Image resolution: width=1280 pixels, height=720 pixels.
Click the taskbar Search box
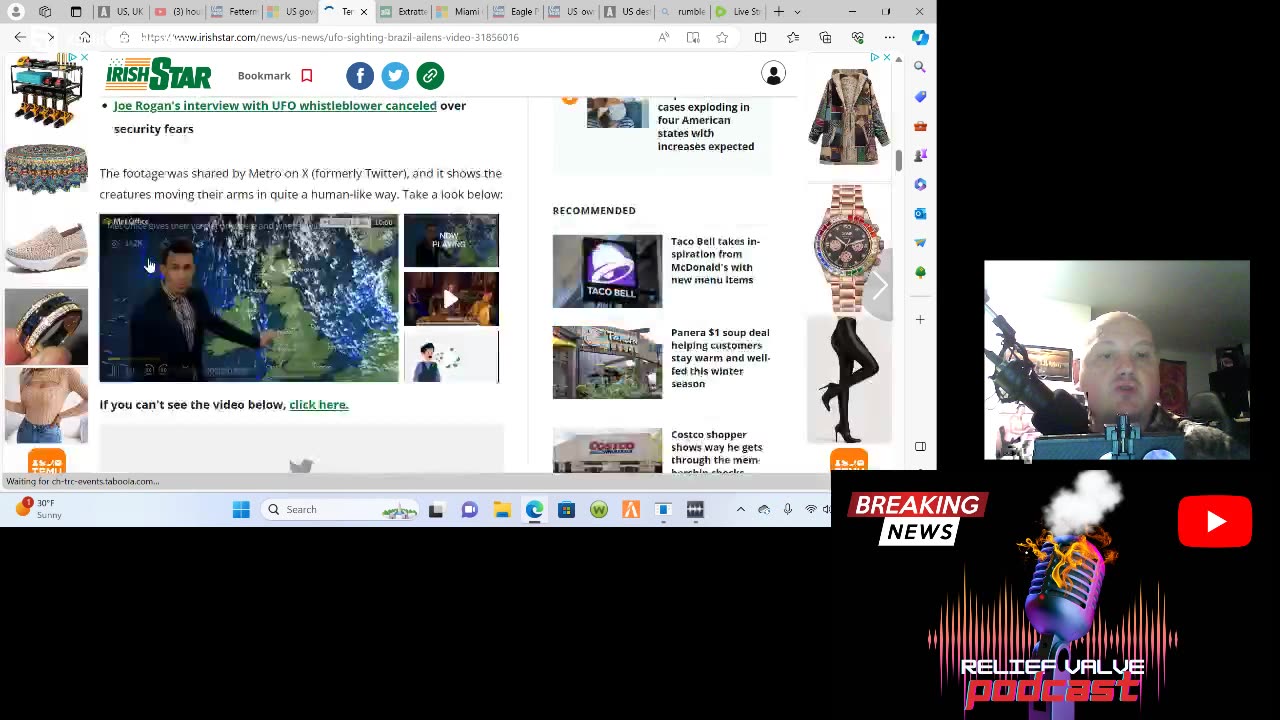coord(340,510)
